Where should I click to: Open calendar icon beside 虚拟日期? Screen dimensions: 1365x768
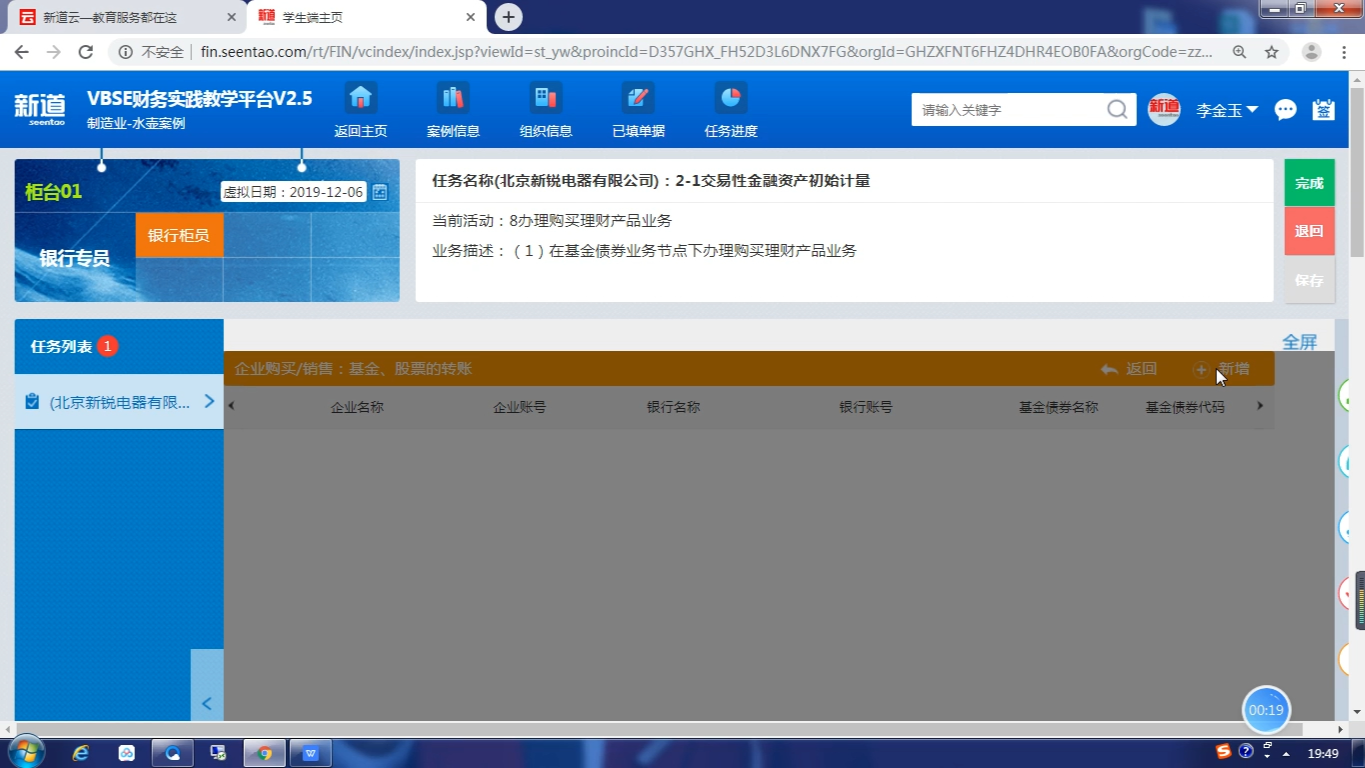click(380, 192)
